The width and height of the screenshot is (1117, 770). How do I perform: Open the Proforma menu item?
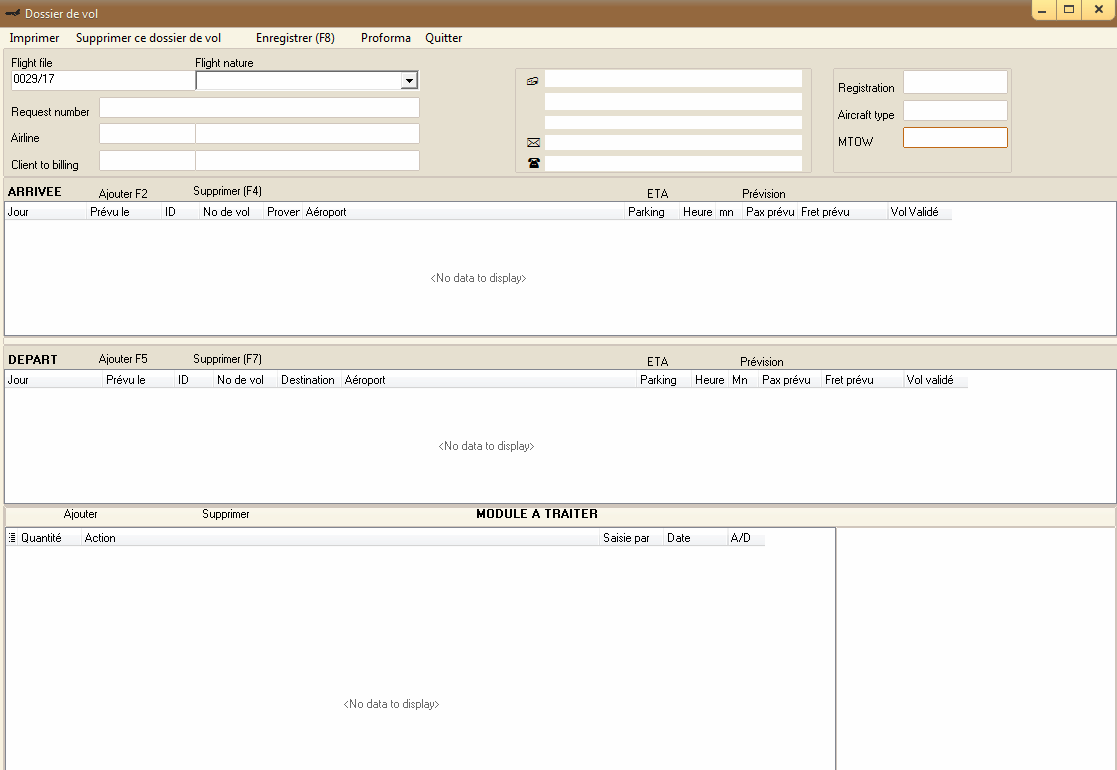[385, 38]
